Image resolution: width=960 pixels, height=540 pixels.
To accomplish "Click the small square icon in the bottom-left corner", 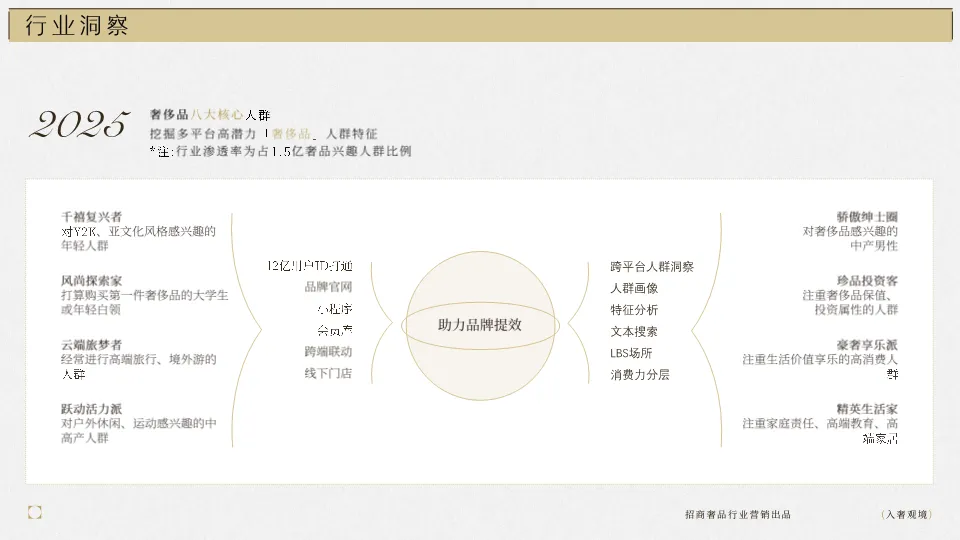I will [35, 512].
